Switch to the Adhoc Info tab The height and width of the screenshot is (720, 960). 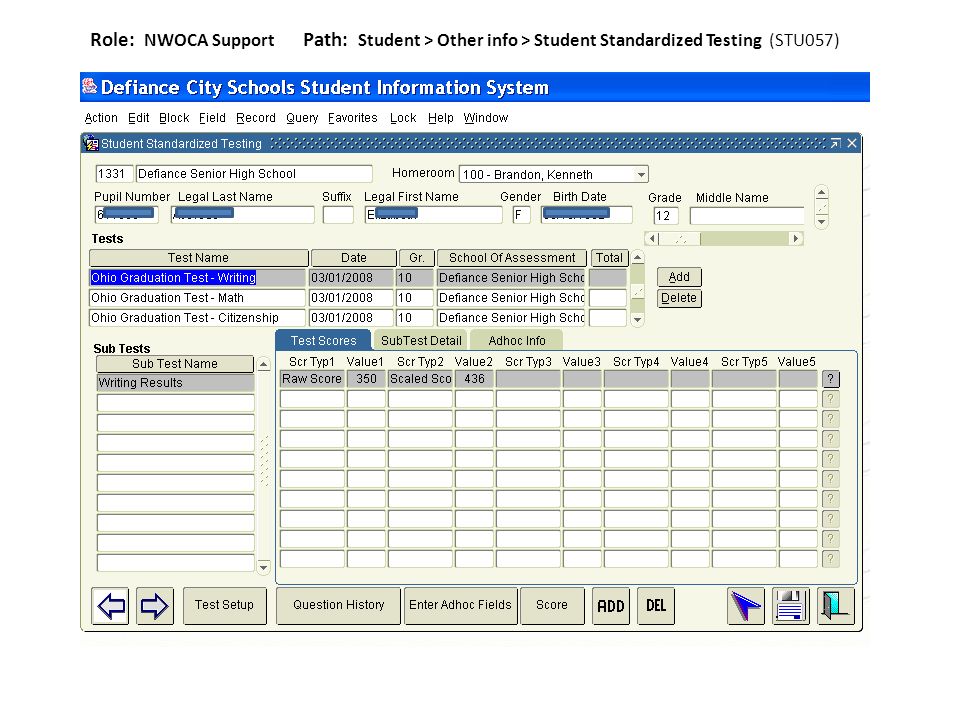pyautogui.click(x=517, y=340)
